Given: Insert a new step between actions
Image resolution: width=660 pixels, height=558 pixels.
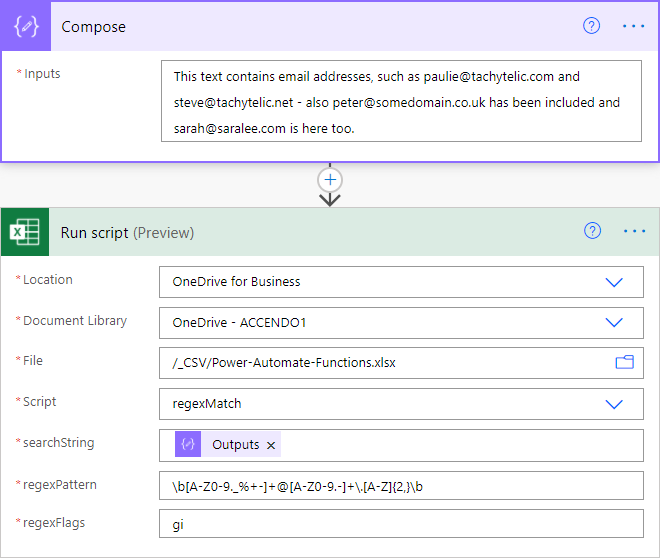Looking at the screenshot, I should click(330, 180).
